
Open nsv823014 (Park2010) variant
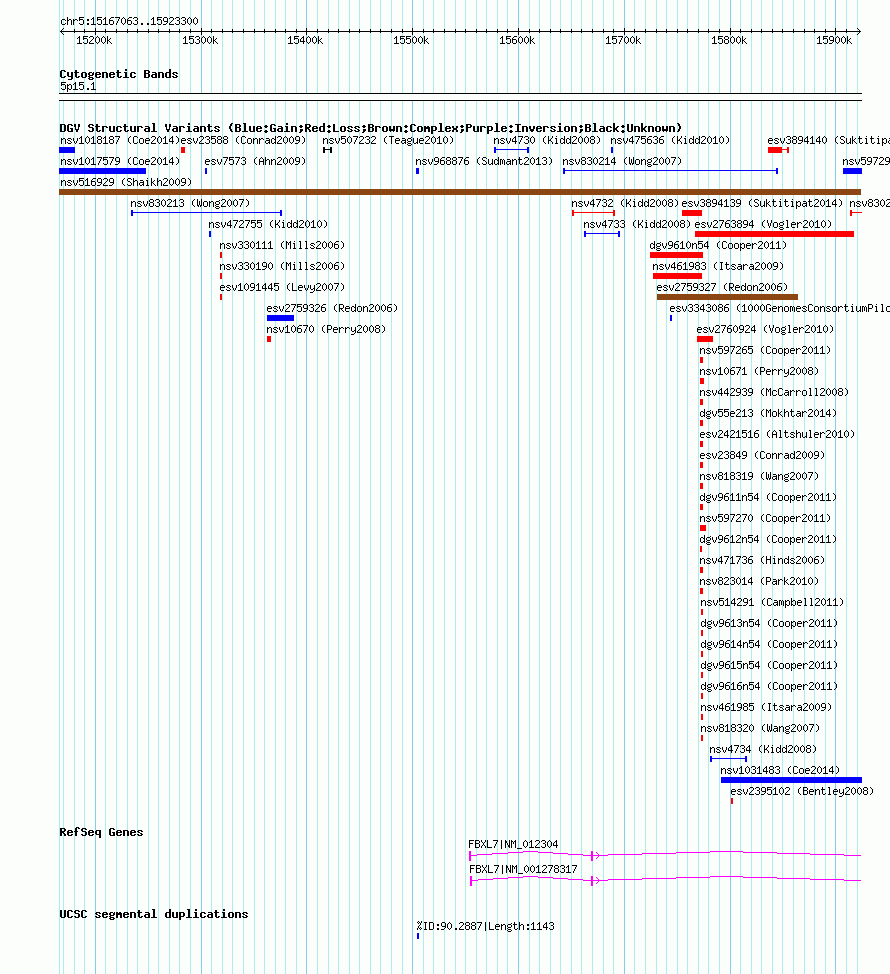pyautogui.click(x=759, y=582)
